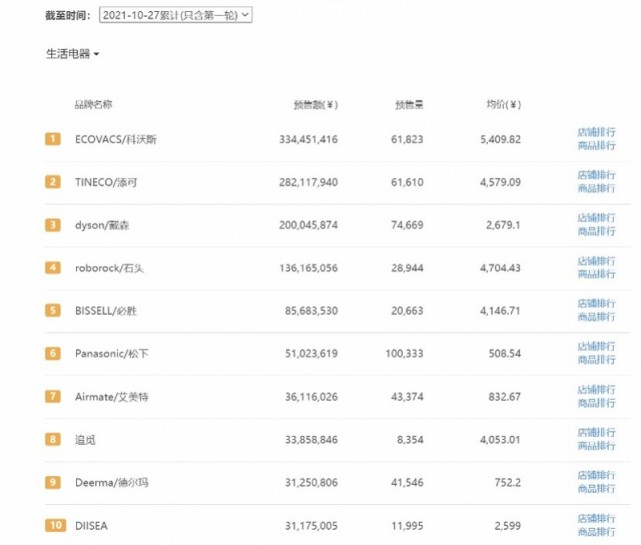
Task: Open 店铺排行 link for BISSELL/必胜
Action: click(x=596, y=303)
